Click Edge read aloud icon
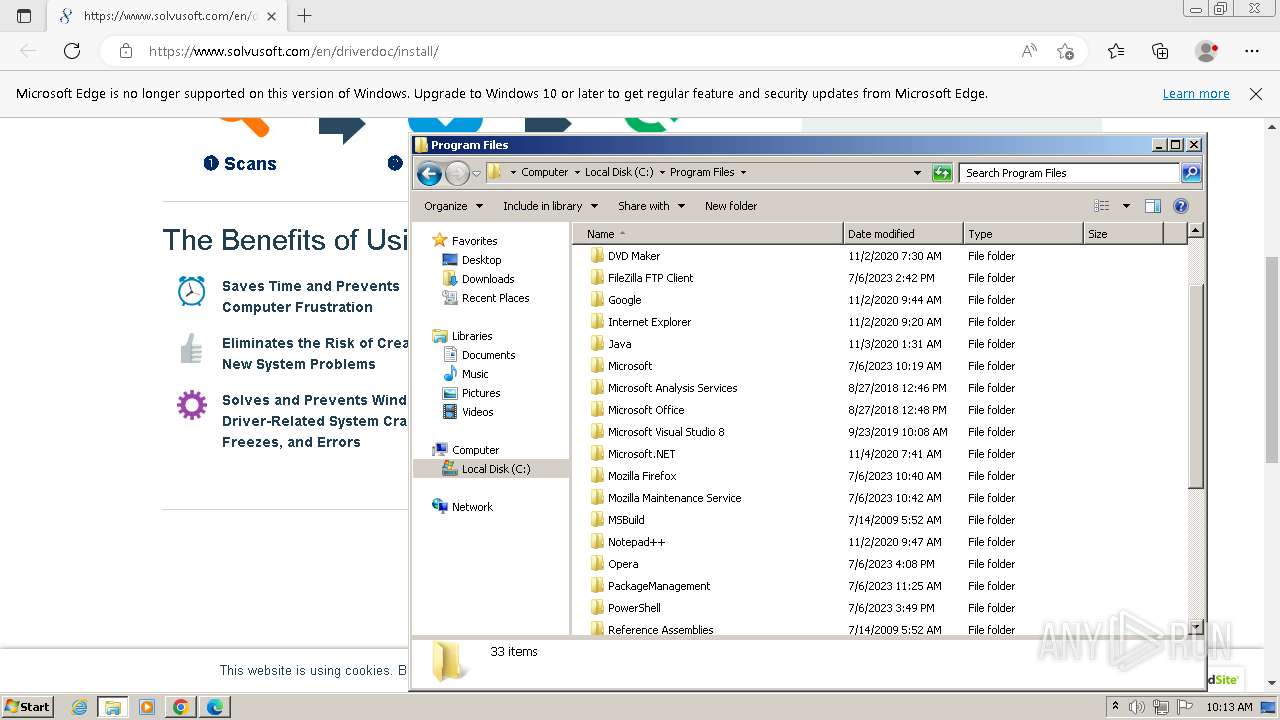 1029,51
